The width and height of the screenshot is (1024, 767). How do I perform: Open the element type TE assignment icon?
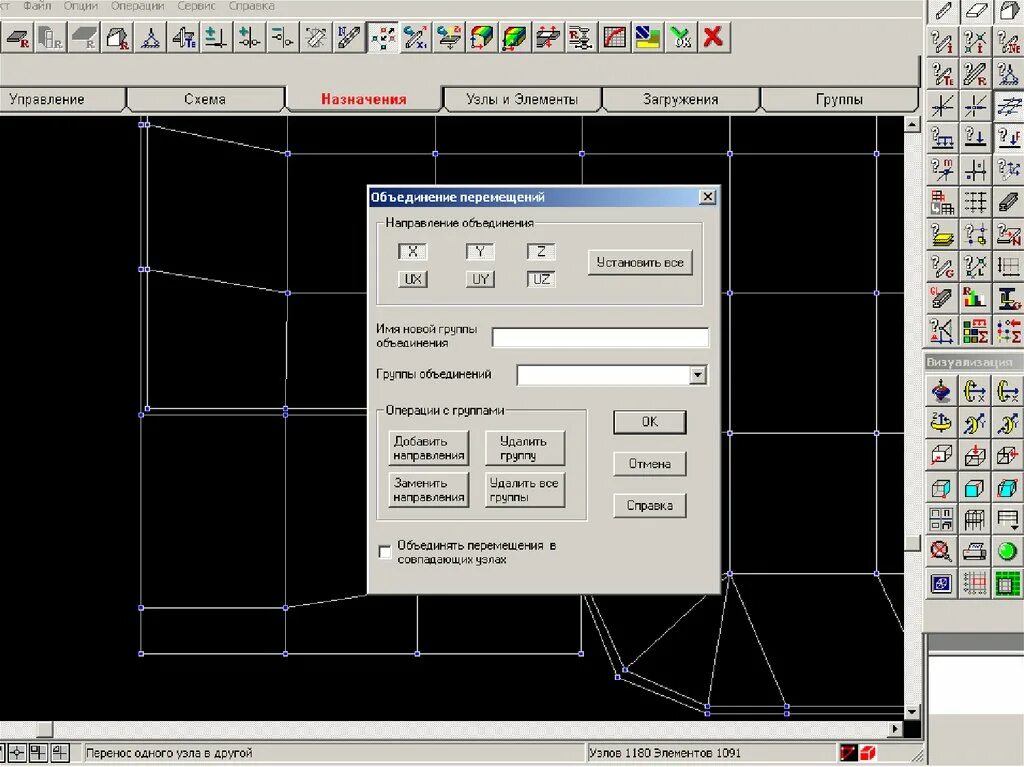click(184, 38)
